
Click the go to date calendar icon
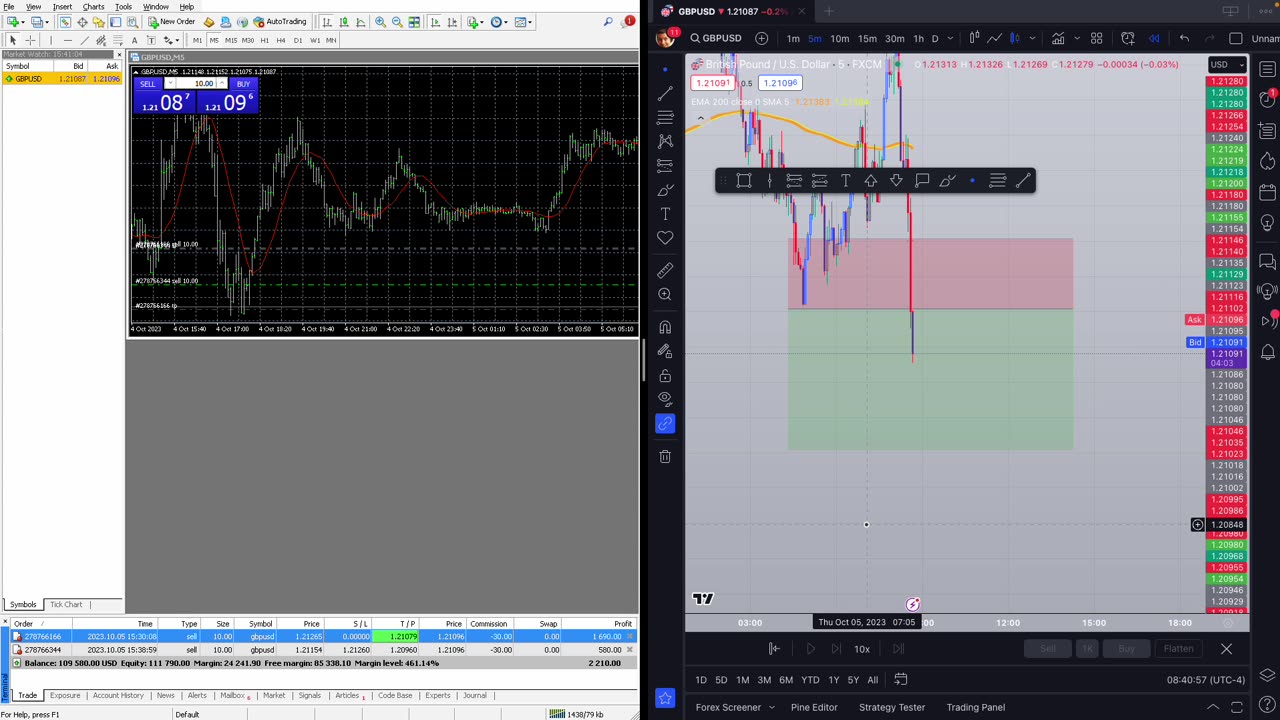click(x=900, y=680)
